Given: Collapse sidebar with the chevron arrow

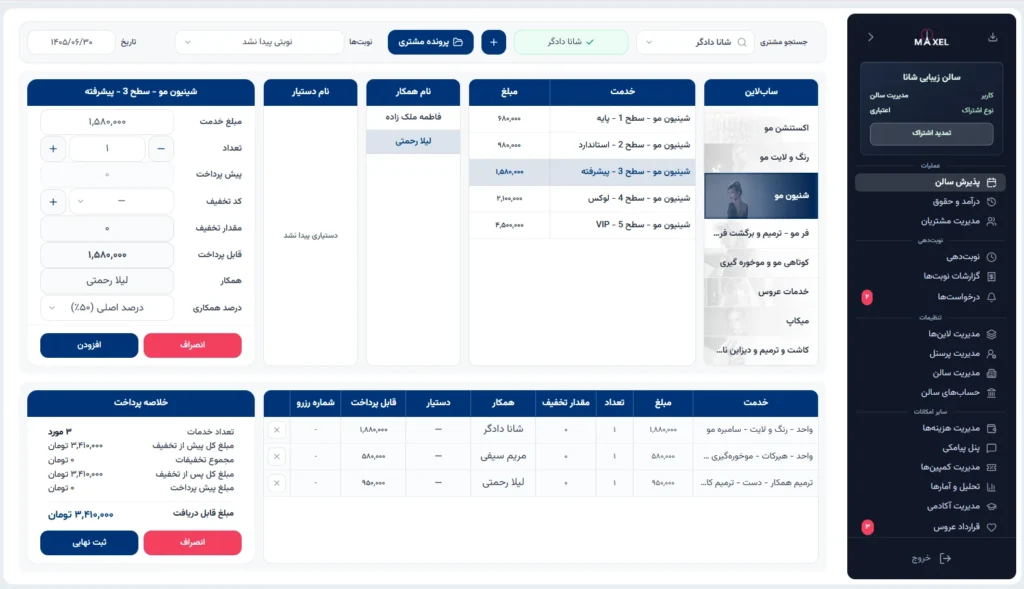Looking at the screenshot, I should click(871, 37).
